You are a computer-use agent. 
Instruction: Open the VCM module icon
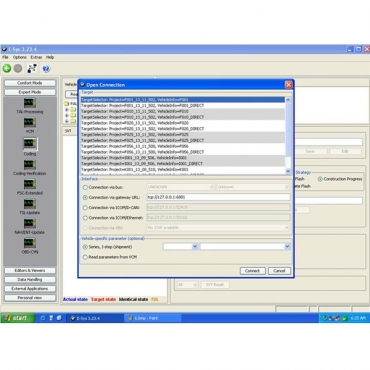tap(30, 123)
